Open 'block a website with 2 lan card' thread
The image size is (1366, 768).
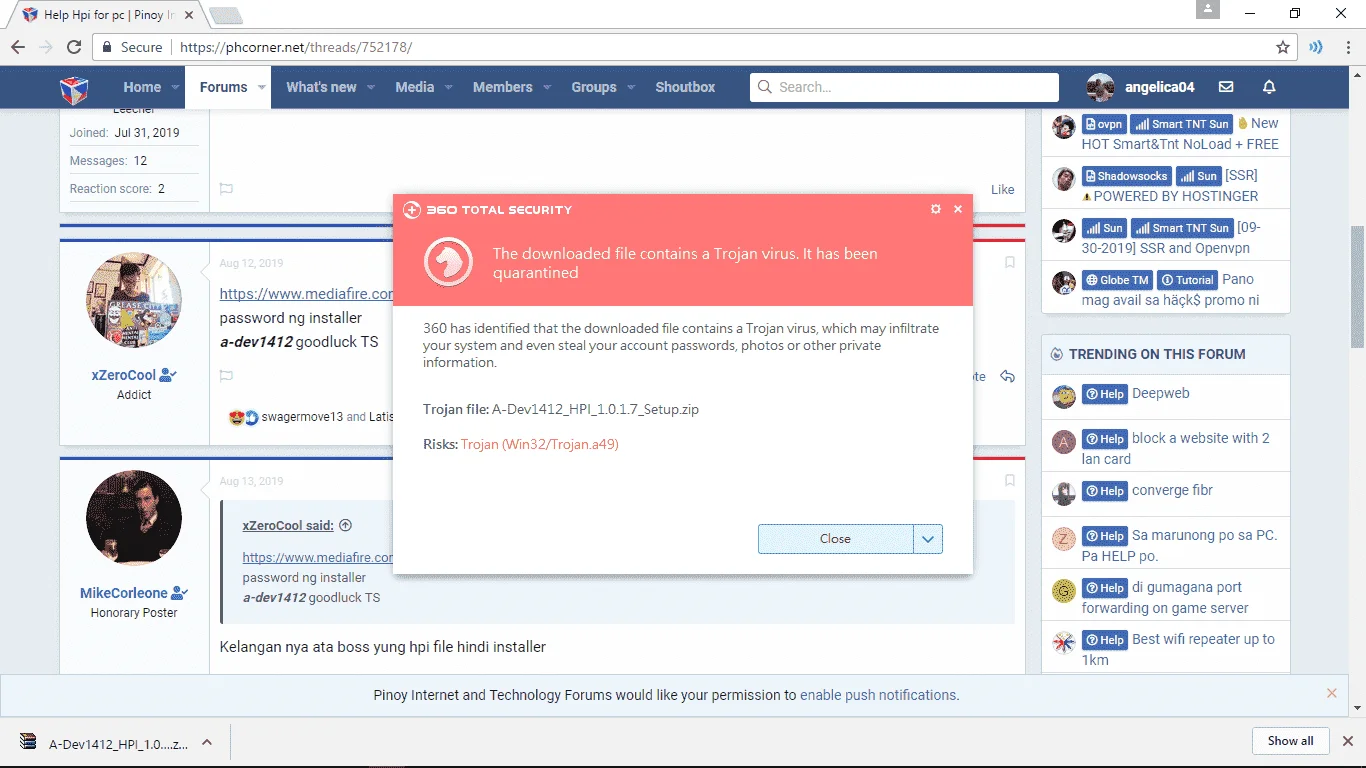coord(1175,449)
